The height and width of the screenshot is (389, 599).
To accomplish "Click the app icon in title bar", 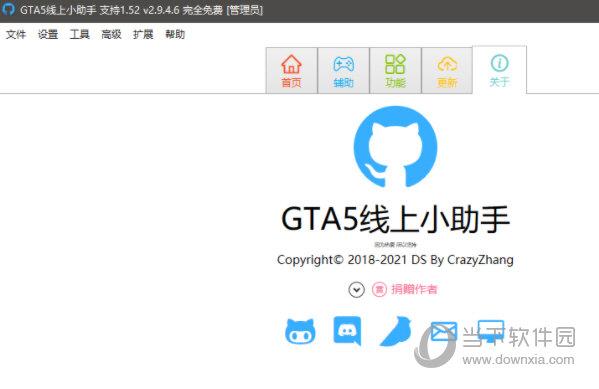I will [8, 9].
